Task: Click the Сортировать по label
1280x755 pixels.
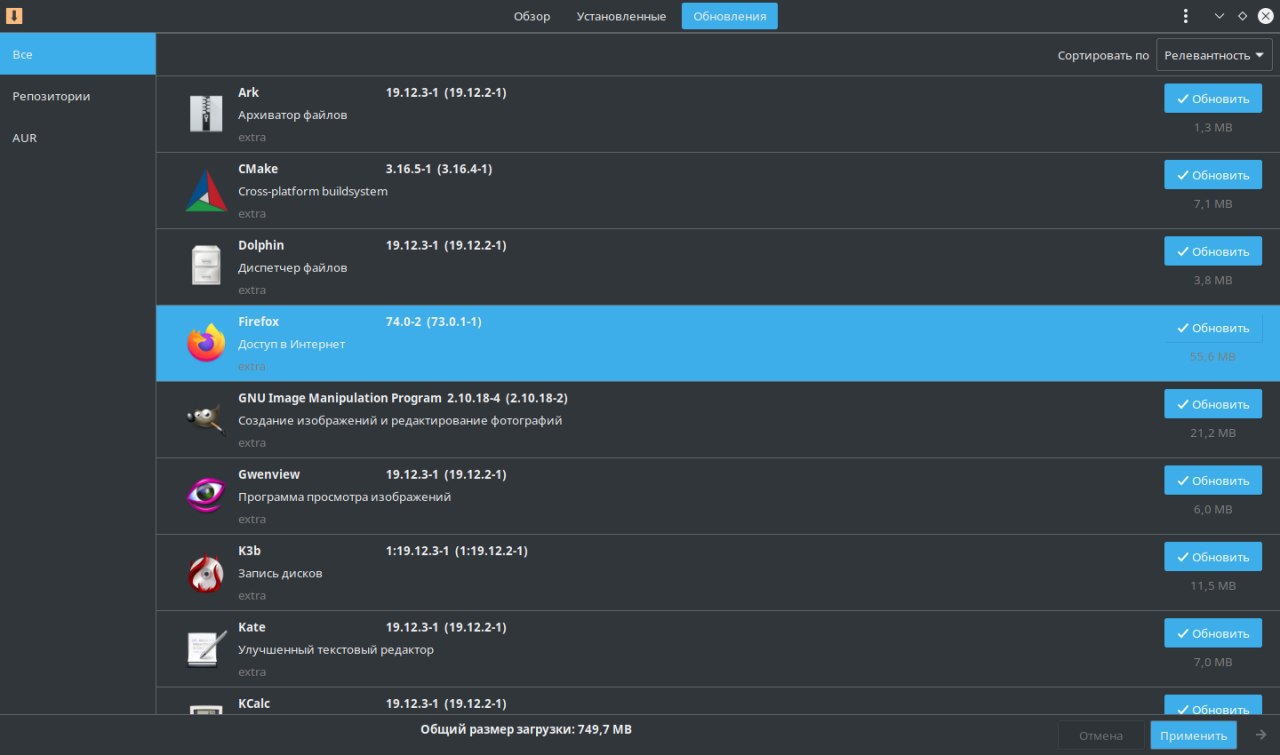Action: coord(1103,56)
